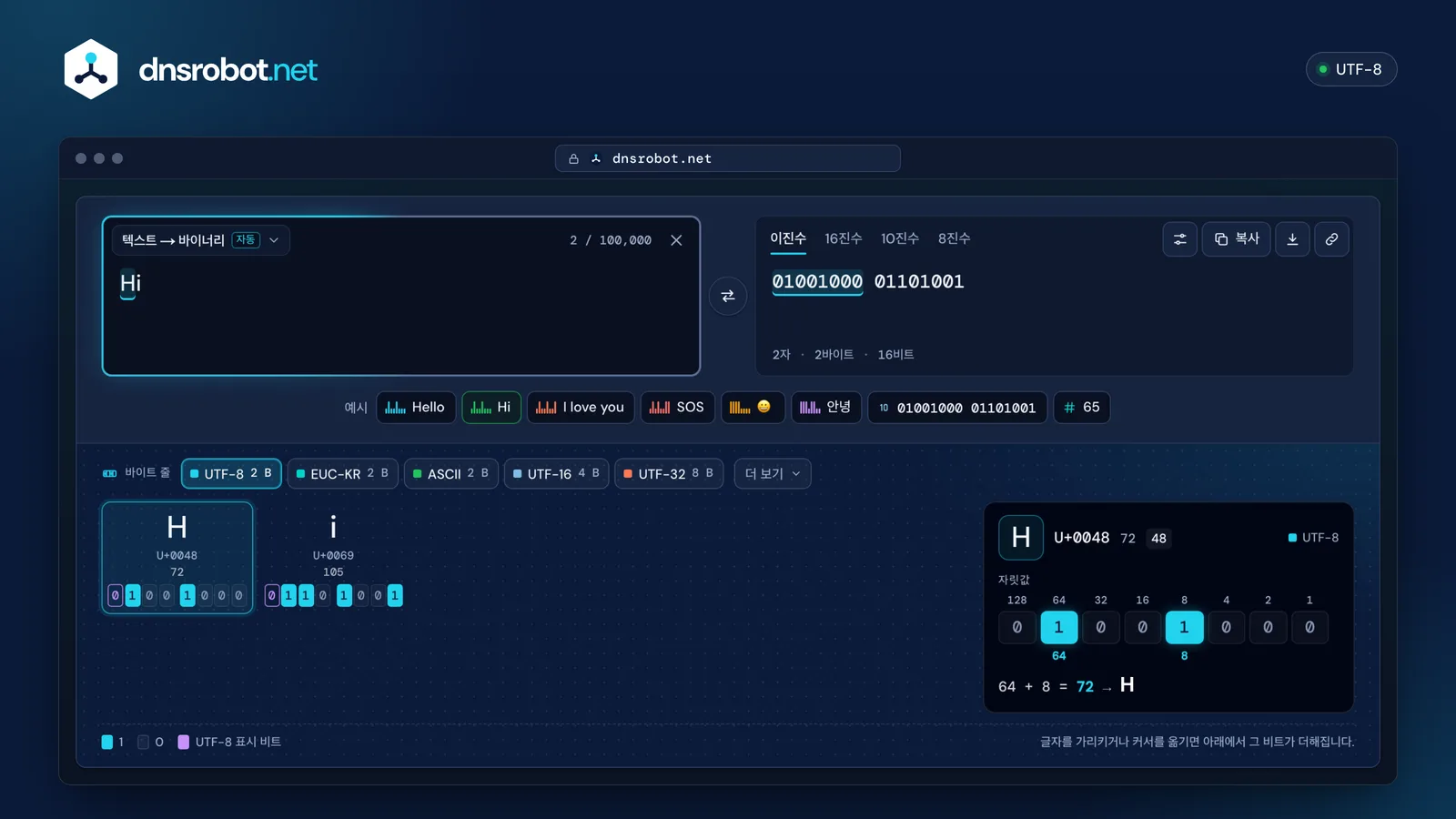Switch to the 16진수 tab

843,238
